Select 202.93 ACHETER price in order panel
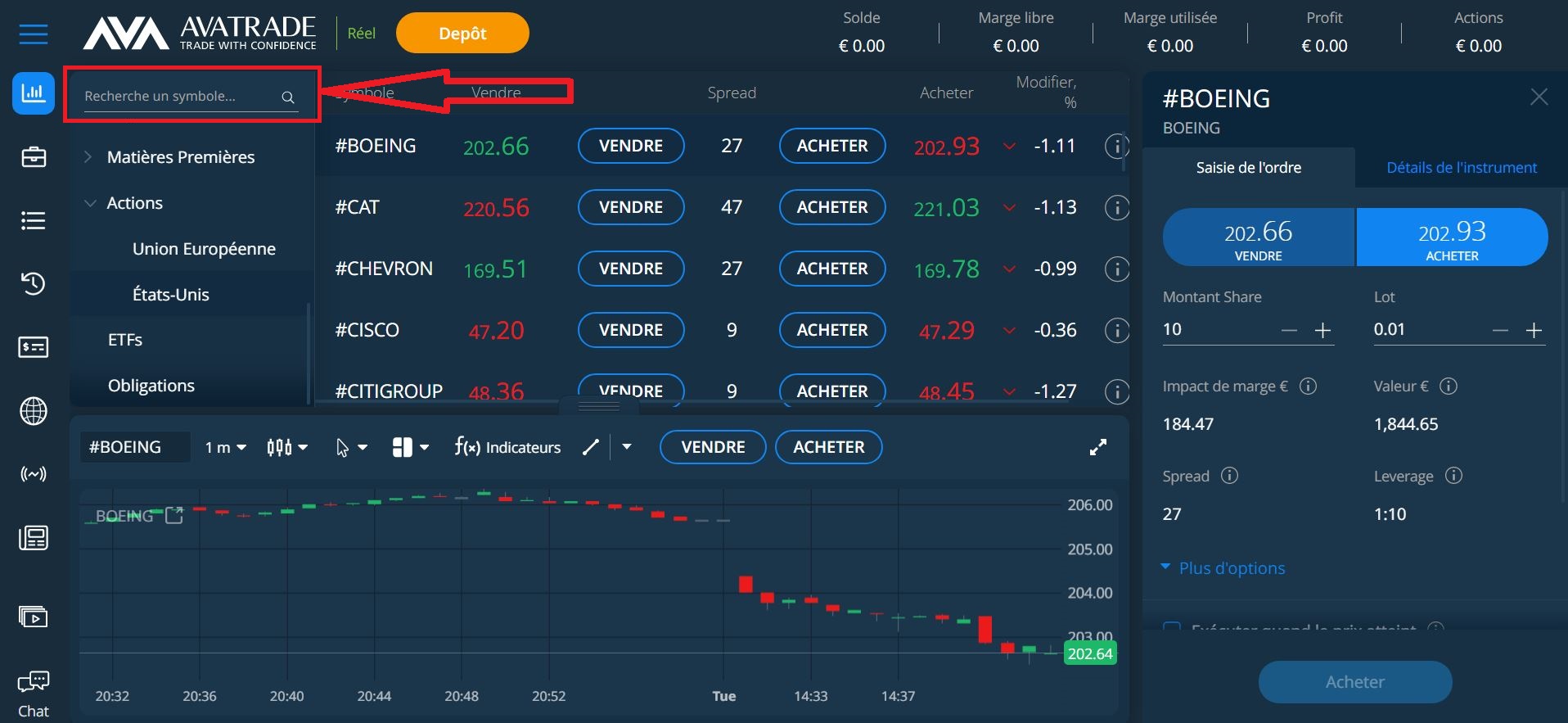This screenshot has width=1568, height=723. tap(1453, 237)
